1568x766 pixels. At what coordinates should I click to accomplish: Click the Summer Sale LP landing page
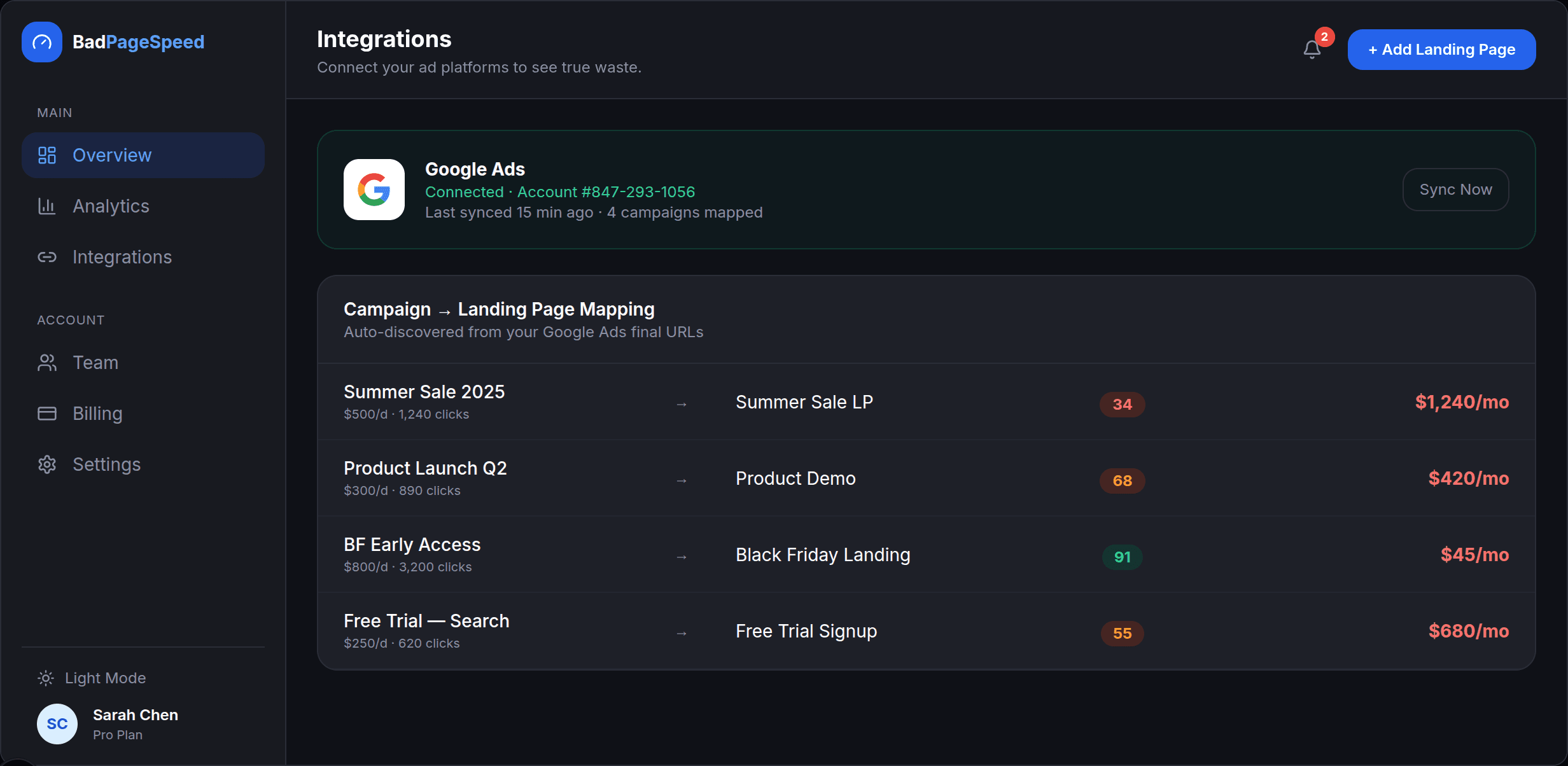[804, 402]
